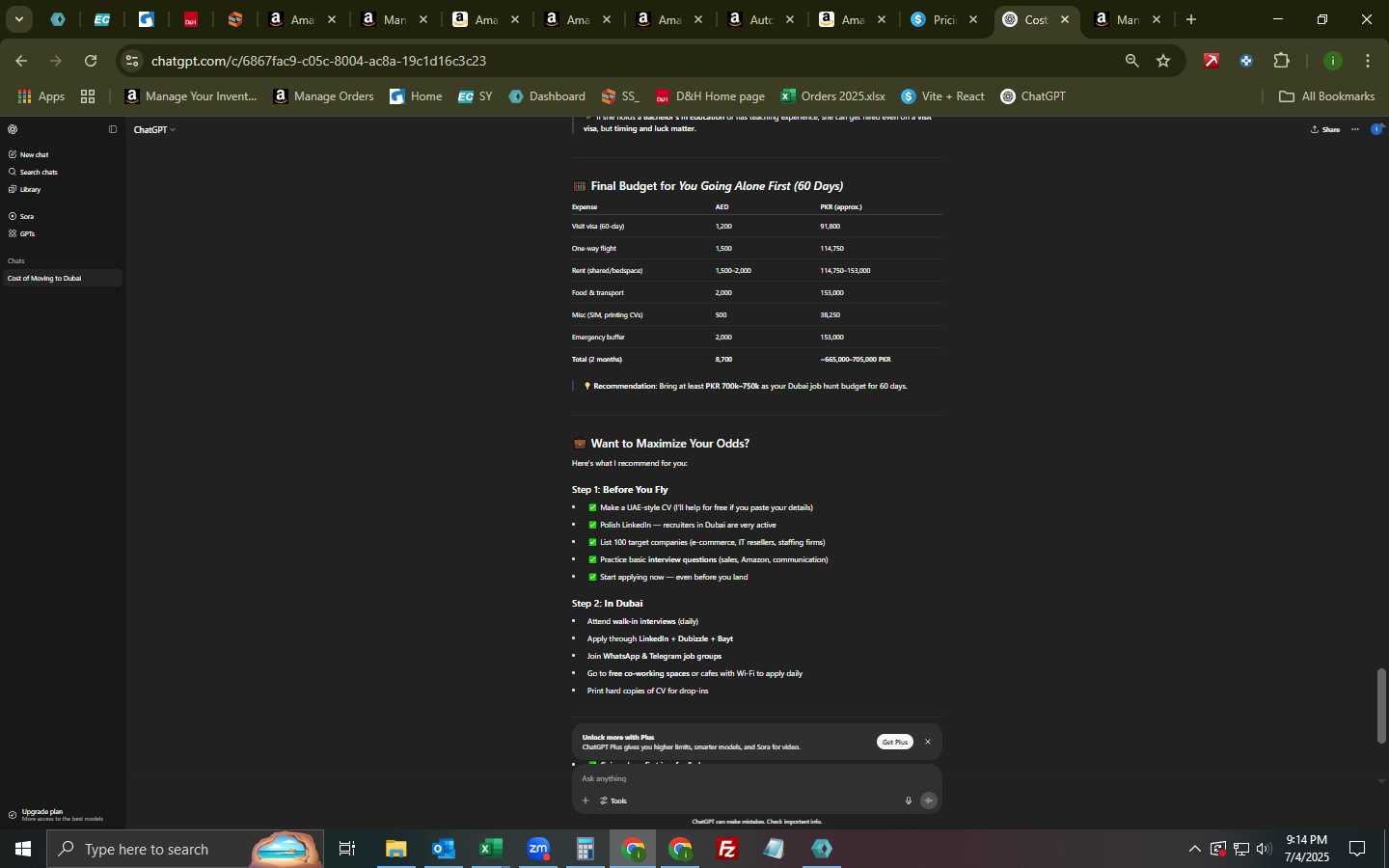
Task: Activate microphone dictation
Action: pos(909,800)
